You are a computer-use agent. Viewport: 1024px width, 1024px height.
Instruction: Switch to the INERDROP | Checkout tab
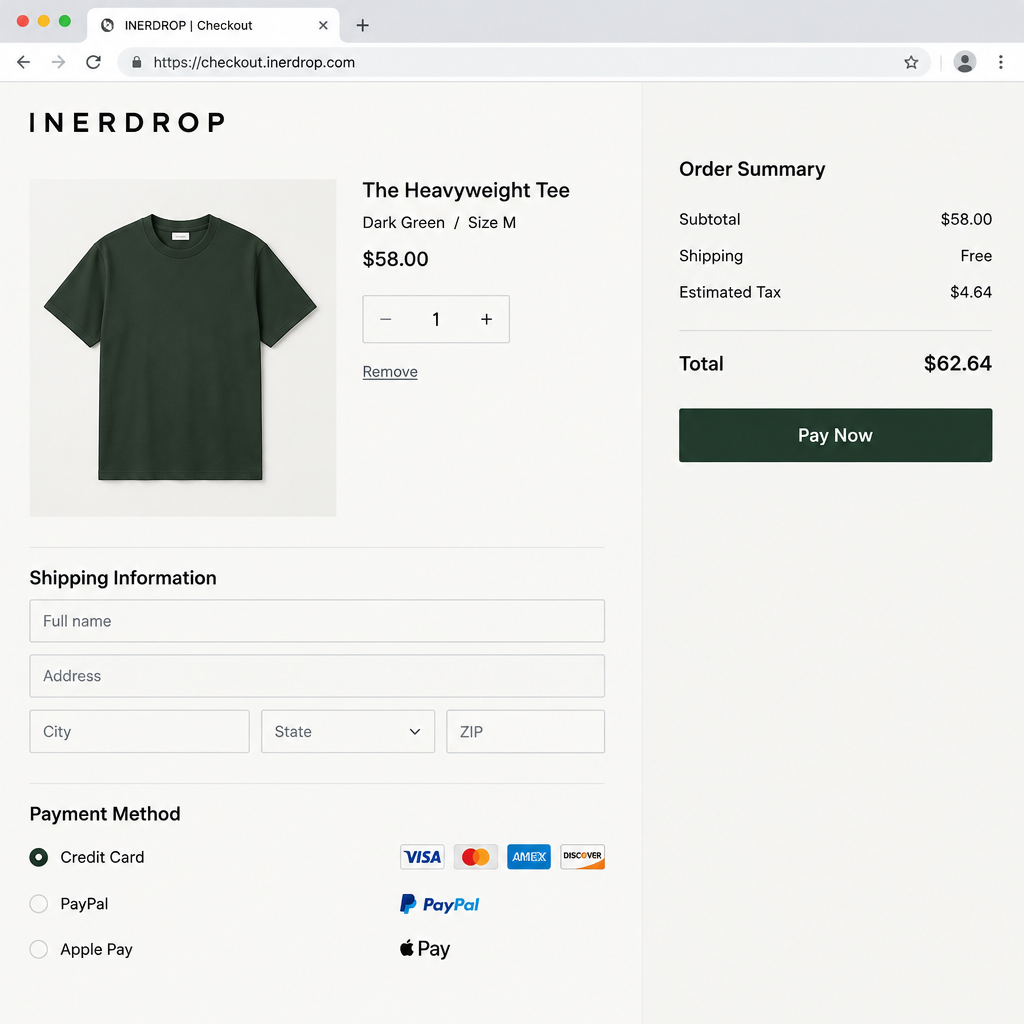coord(213,25)
